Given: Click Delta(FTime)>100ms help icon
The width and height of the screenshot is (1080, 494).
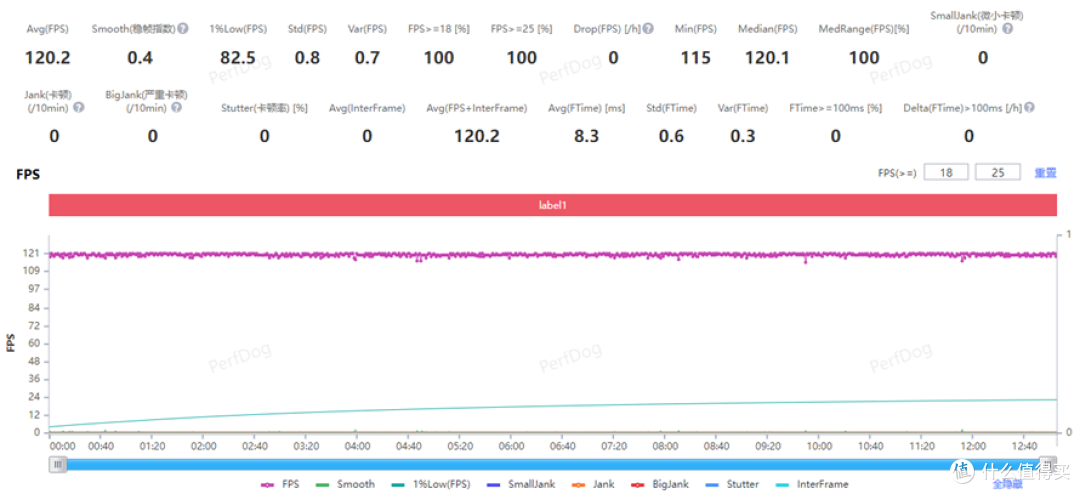Looking at the screenshot, I should pyautogui.click(x=1028, y=108).
